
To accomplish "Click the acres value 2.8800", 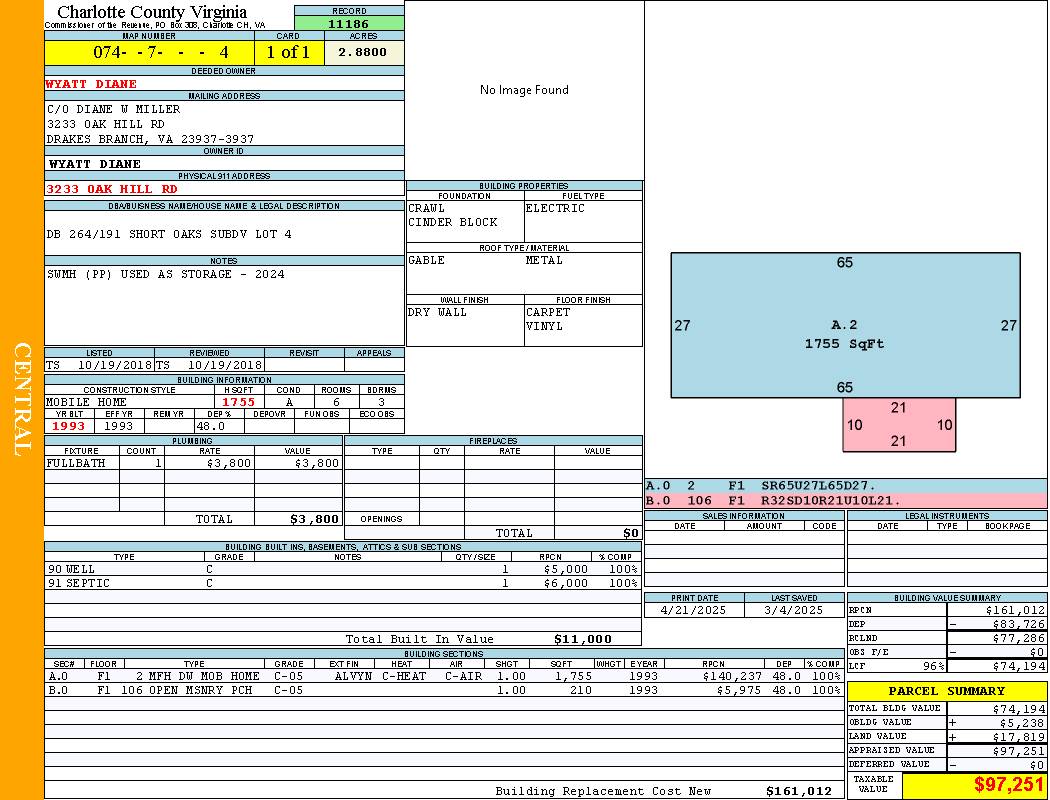I will 363,52.
